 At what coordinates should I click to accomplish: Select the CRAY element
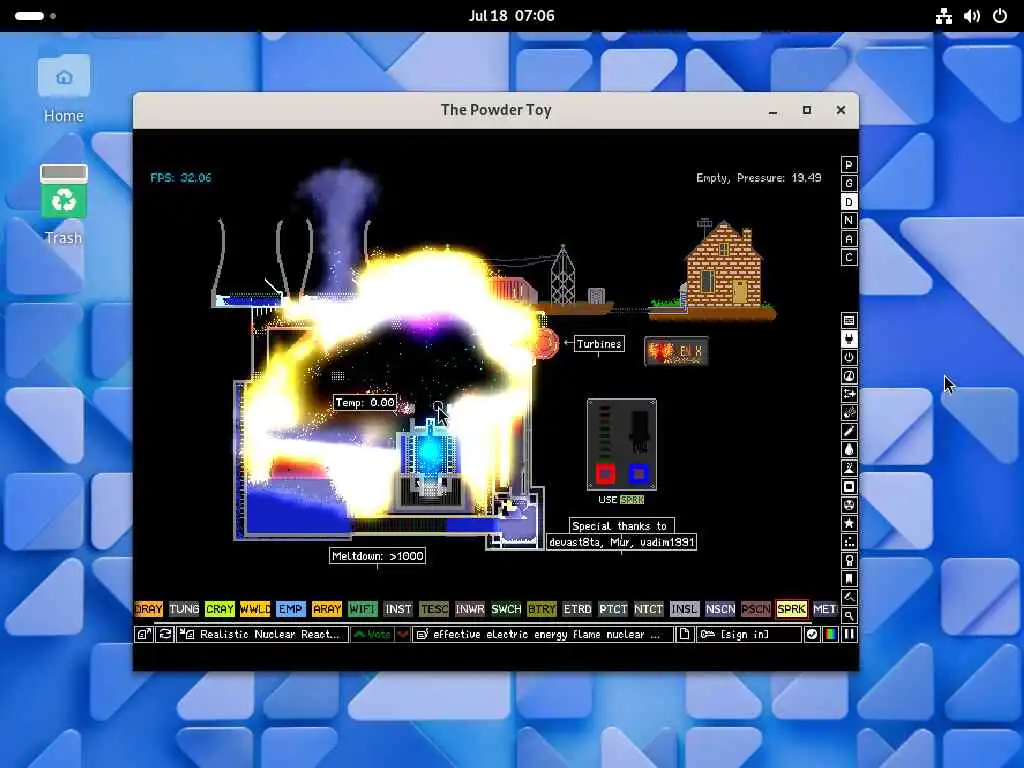point(219,609)
